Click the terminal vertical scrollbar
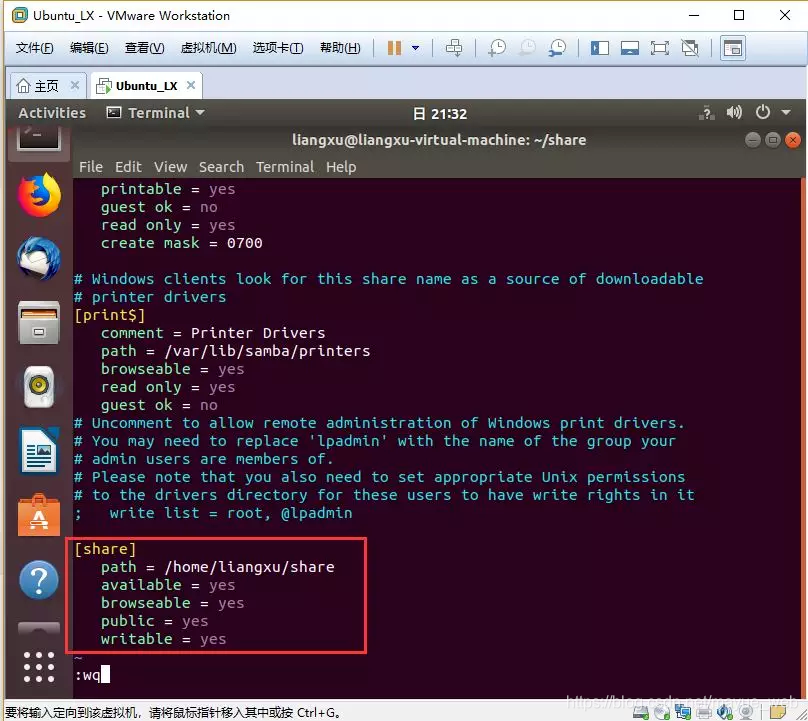 click(x=802, y=438)
